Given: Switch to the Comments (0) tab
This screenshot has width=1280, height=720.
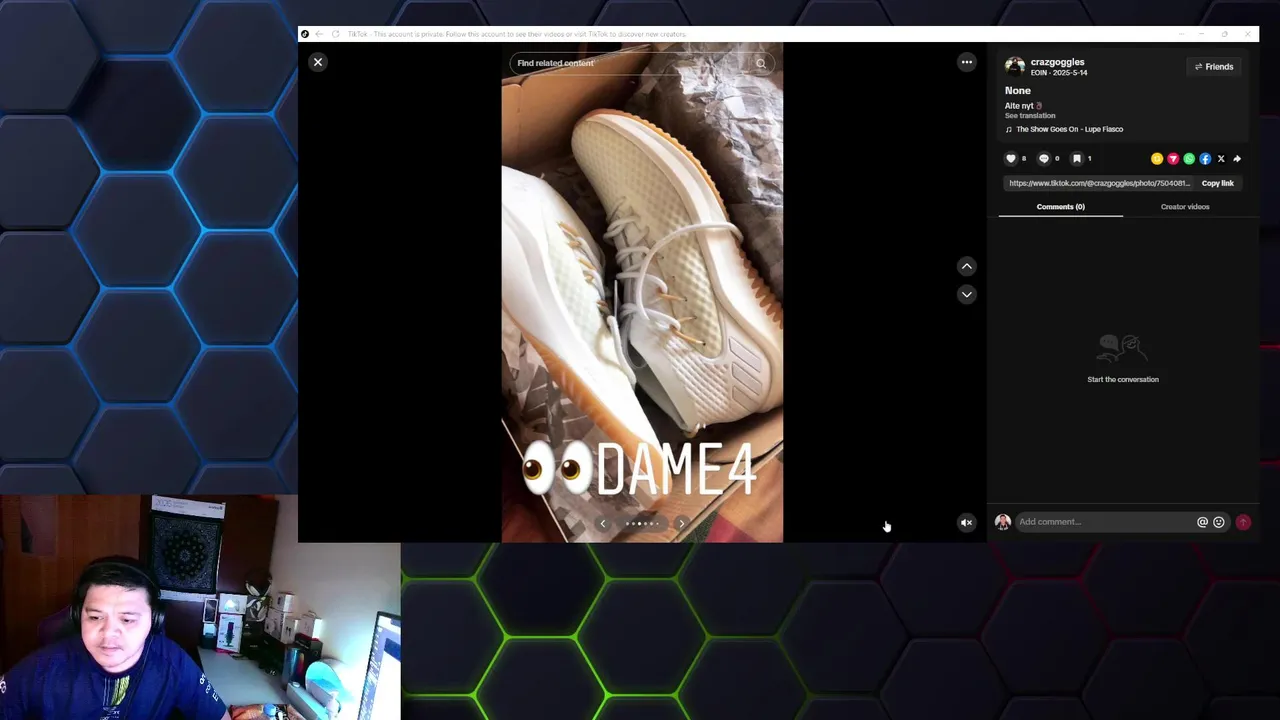Looking at the screenshot, I should (1060, 207).
